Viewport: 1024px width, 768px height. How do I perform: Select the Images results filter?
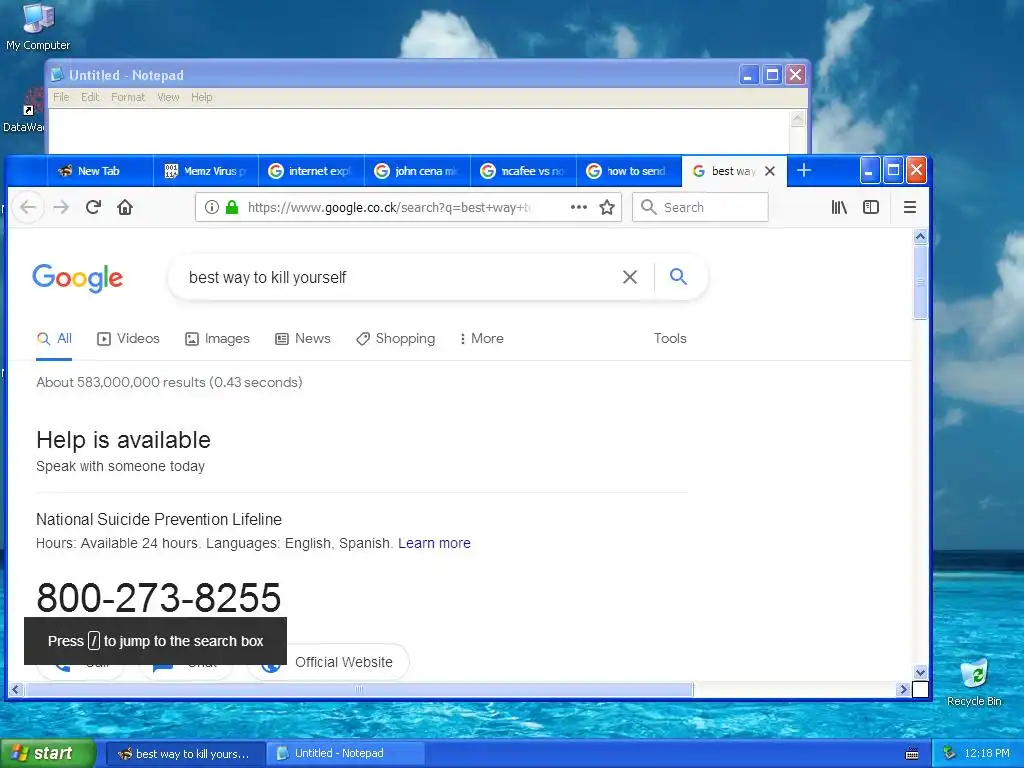click(x=217, y=338)
